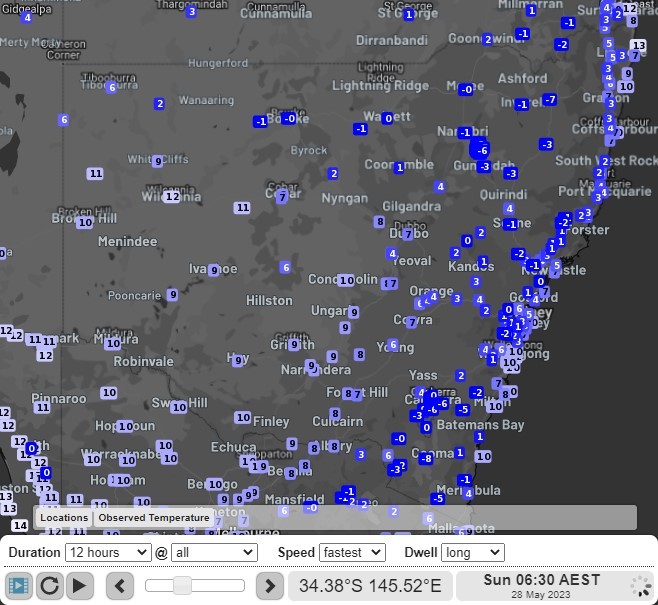The width and height of the screenshot is (658, 605).
Task: Click the temperature marker at Broken Hill
Action: 85,222
